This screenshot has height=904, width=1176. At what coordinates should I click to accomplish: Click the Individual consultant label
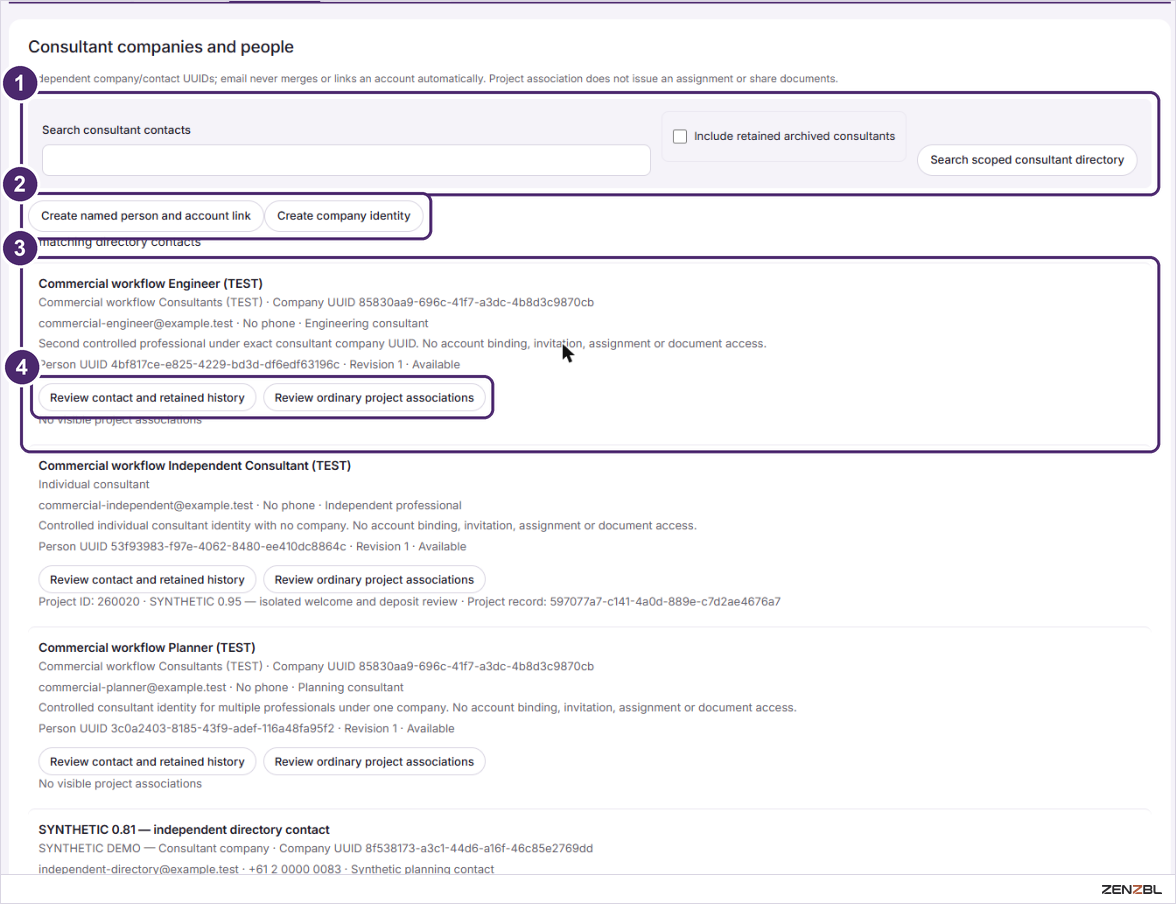point(94,485)
